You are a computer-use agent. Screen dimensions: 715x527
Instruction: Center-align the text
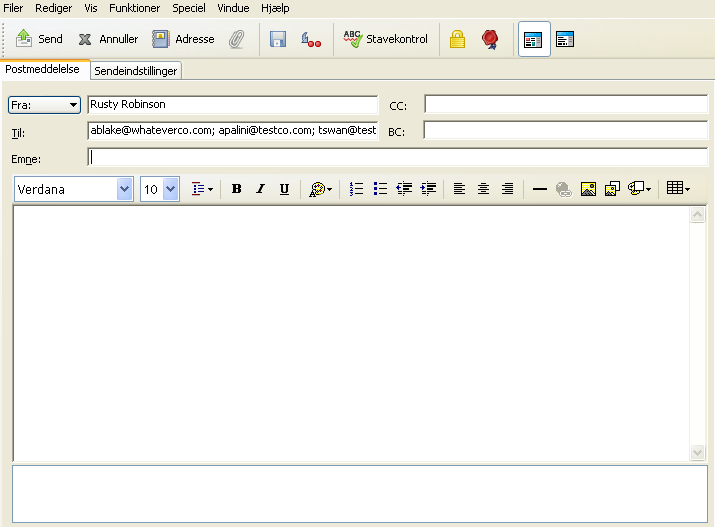(483, 189)
